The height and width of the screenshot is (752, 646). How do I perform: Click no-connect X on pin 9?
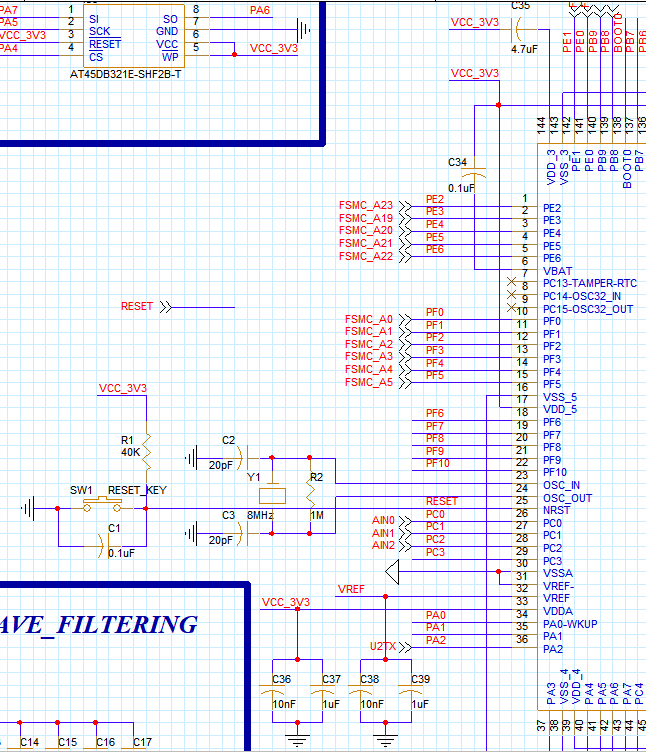[x=512, y=294]
